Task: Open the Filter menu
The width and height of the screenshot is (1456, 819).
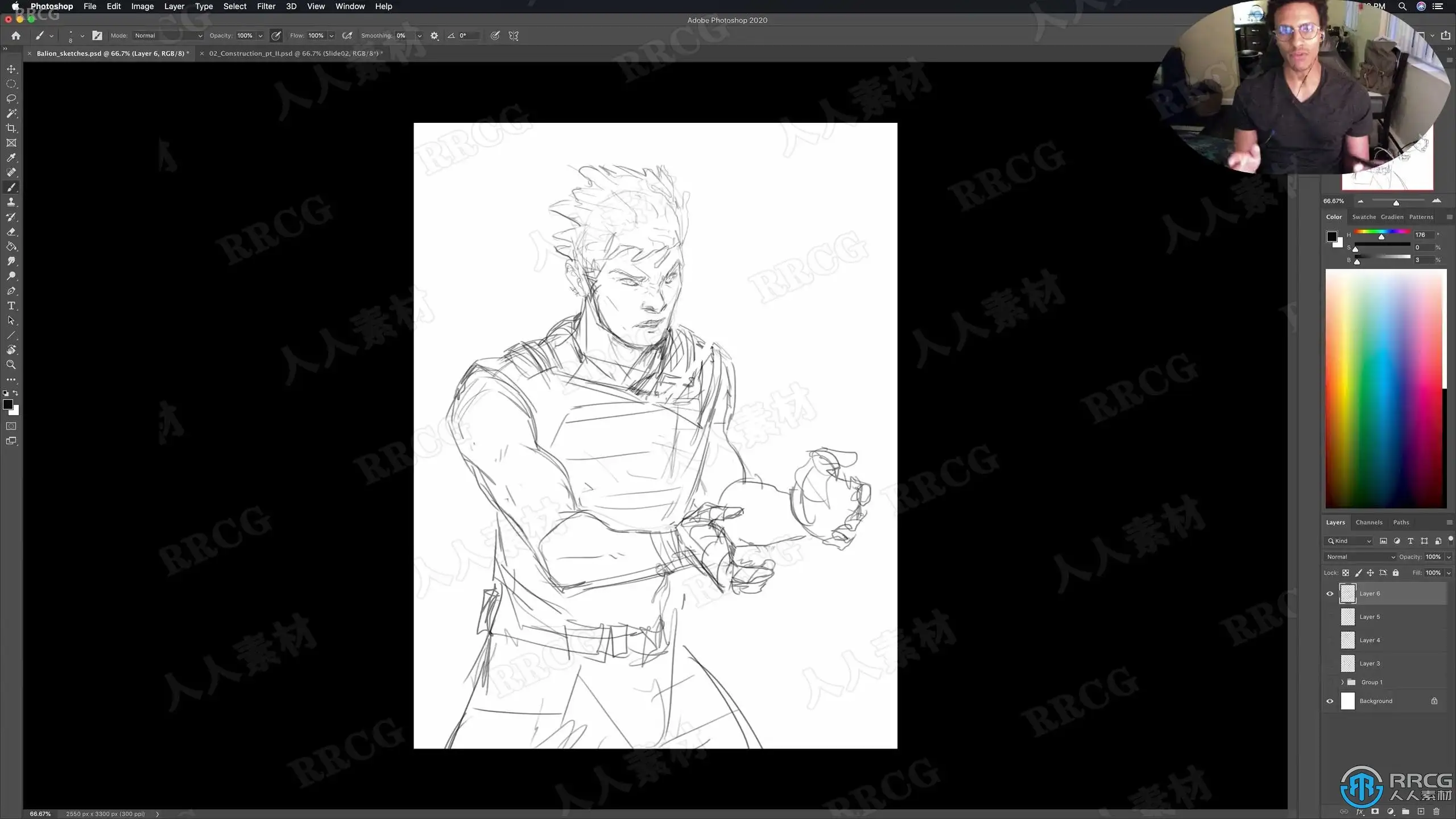Action: pyautogui.click(x=266, y=6)
